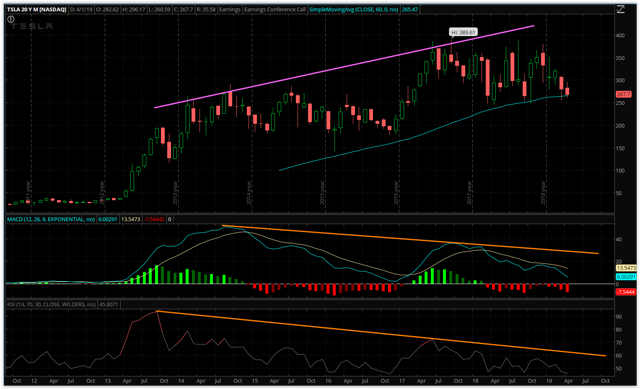Viewport: 640px width, 389px height.
Task: Click the 40 label on MACD axis
Action: coord(619,240)
